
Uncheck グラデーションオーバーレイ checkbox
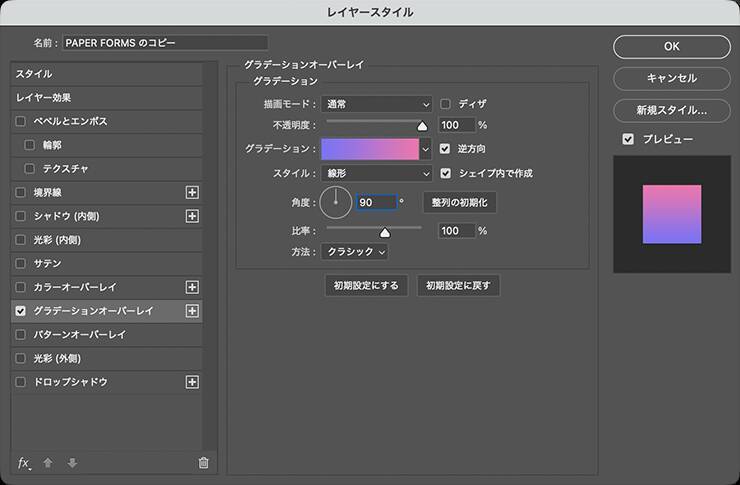coord(20,311)
